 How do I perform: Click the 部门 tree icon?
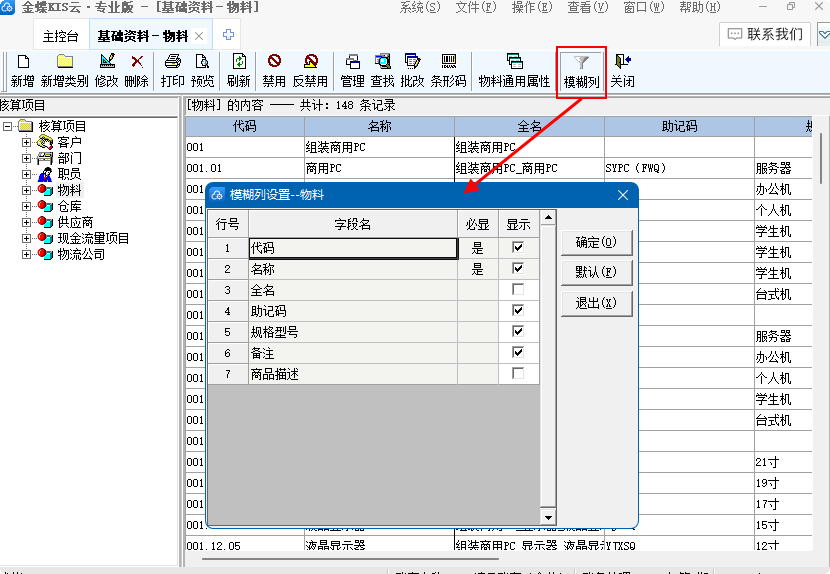(x=45, y=158)
